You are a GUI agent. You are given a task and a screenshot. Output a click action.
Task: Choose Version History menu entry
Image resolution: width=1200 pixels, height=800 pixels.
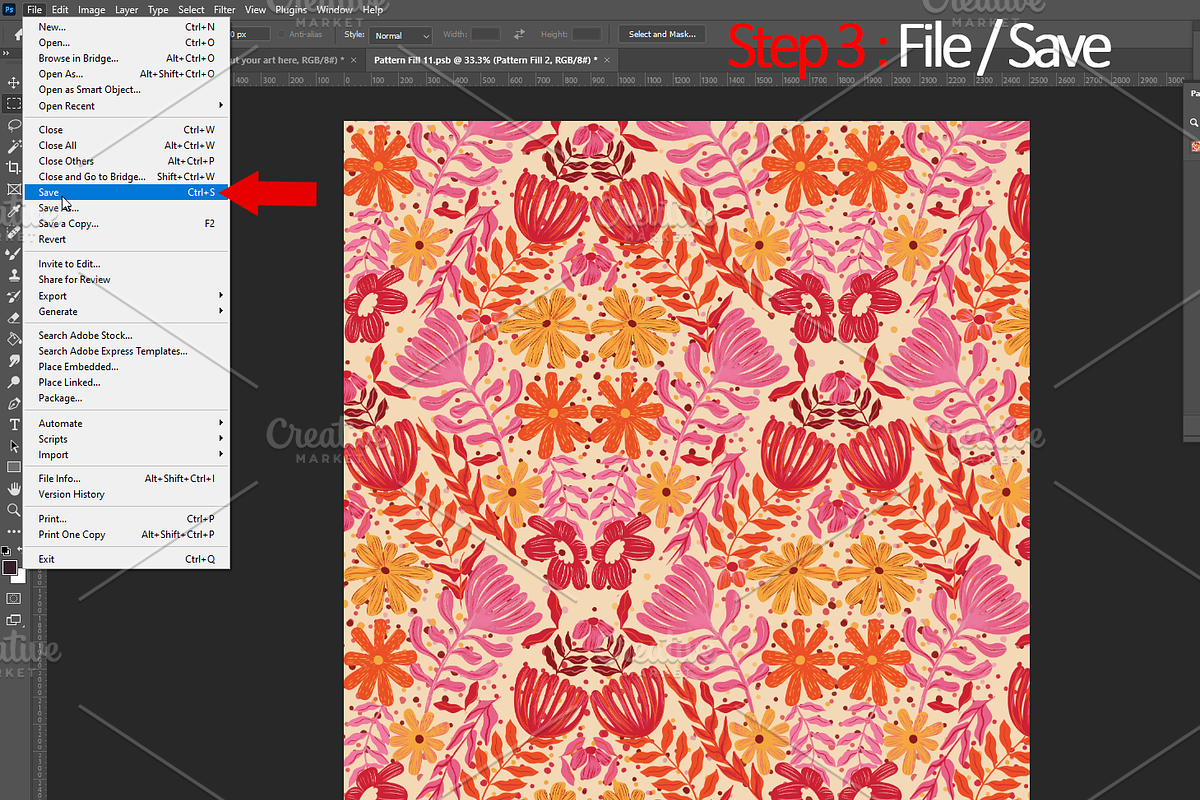click(127, 494)
